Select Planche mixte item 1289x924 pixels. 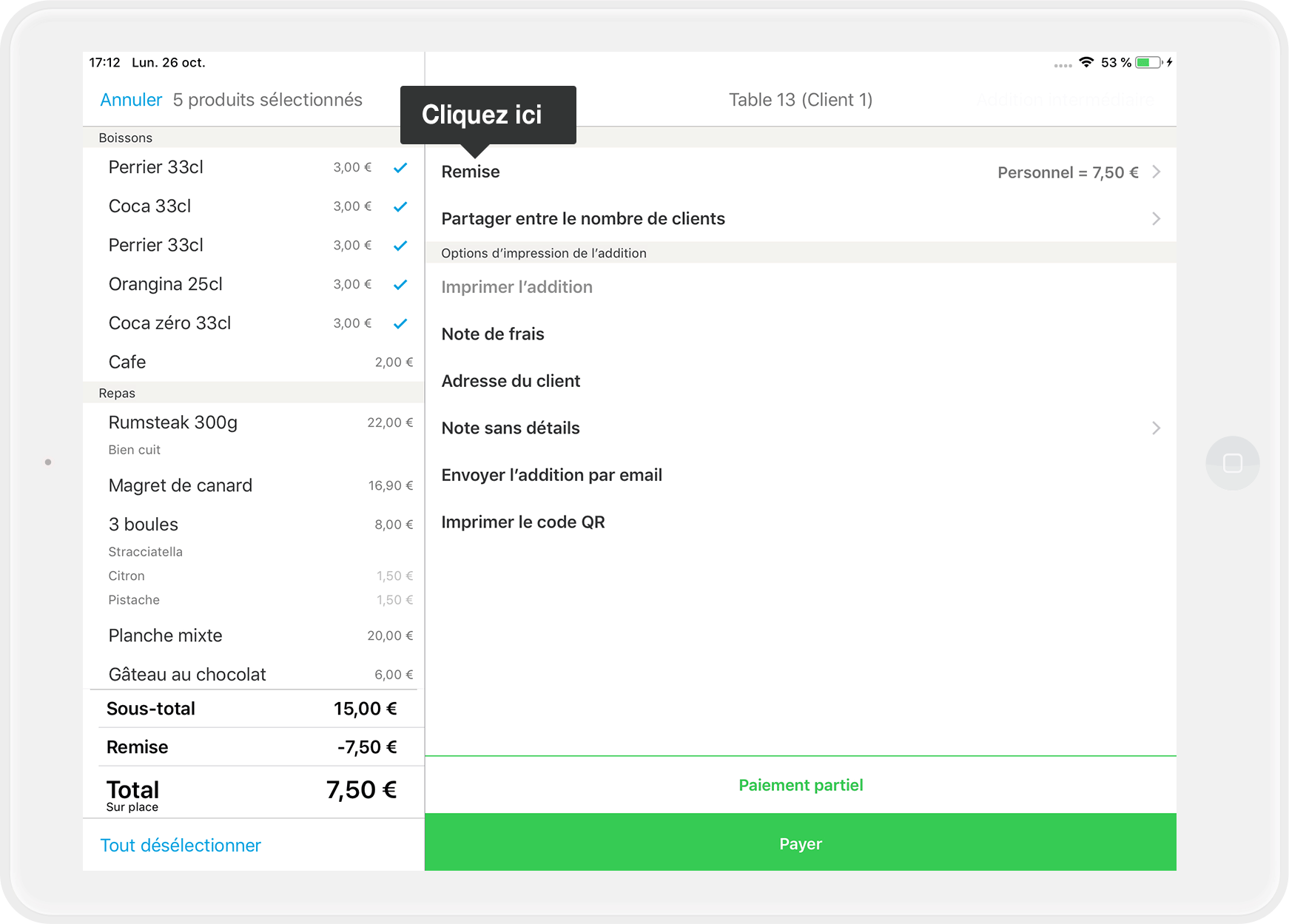(x=254, y=635)
